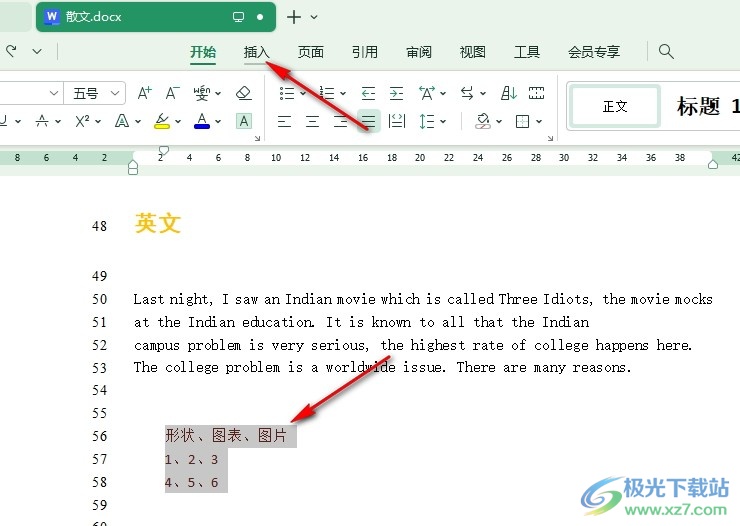
Task: Add a new document tab with plus
Action: (x=294, y=17)
